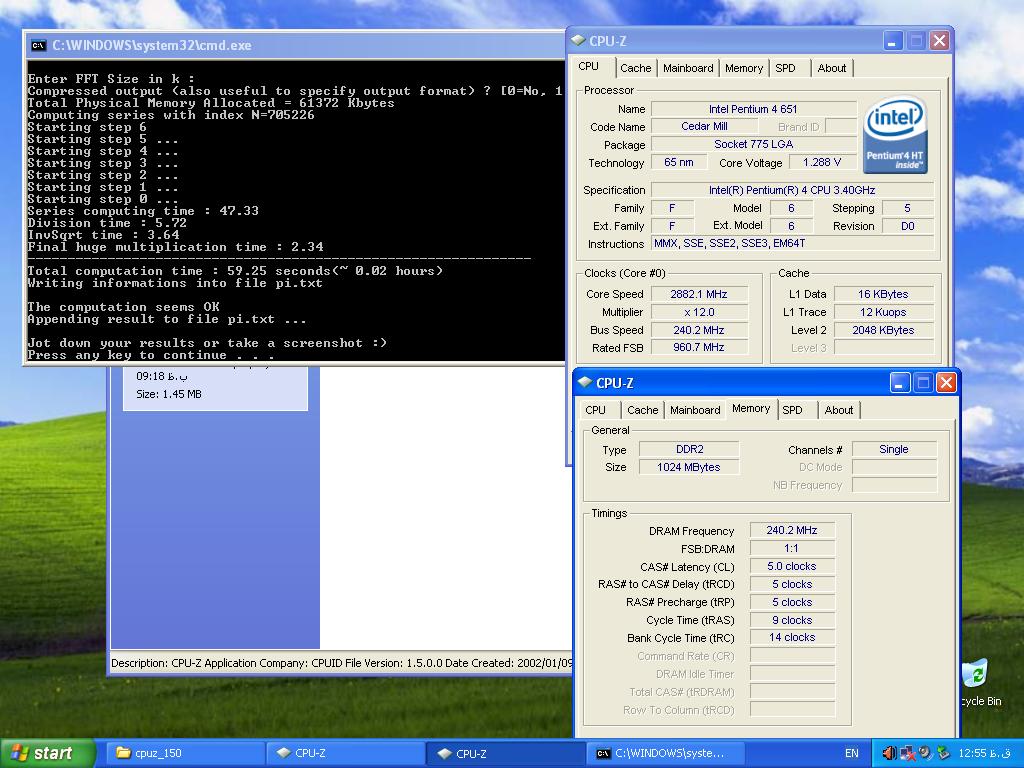
Task: Click the '960.7 MHz' rated FSB value
Action: point(699,347)
